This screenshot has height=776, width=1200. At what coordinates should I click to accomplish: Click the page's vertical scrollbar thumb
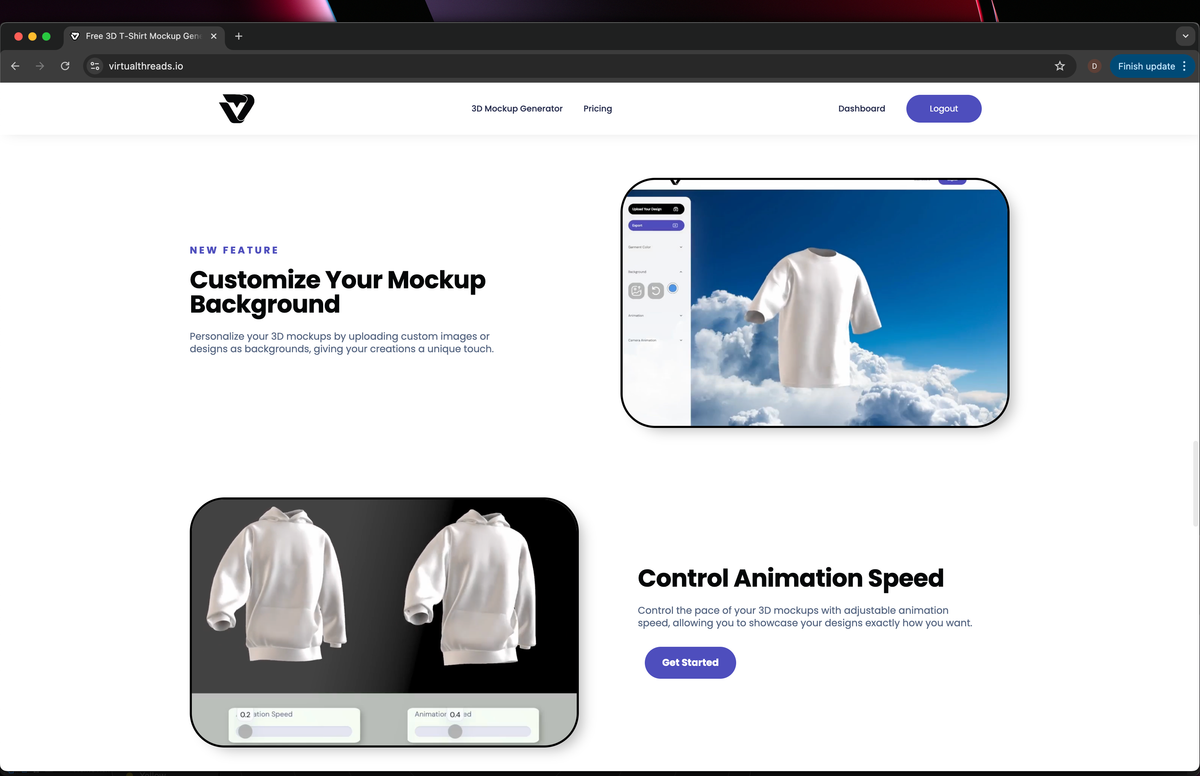tap(1196, 483)
